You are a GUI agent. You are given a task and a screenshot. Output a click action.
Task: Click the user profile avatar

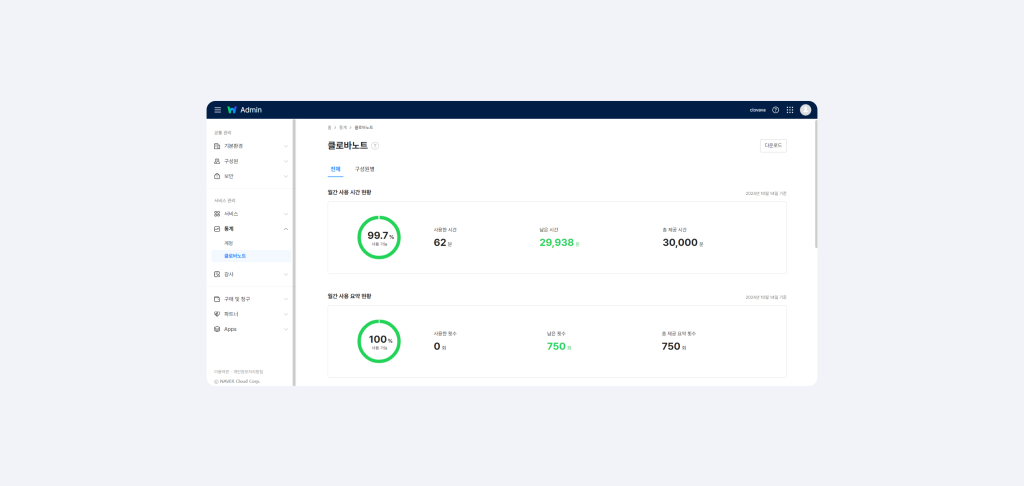click(805, 110)
